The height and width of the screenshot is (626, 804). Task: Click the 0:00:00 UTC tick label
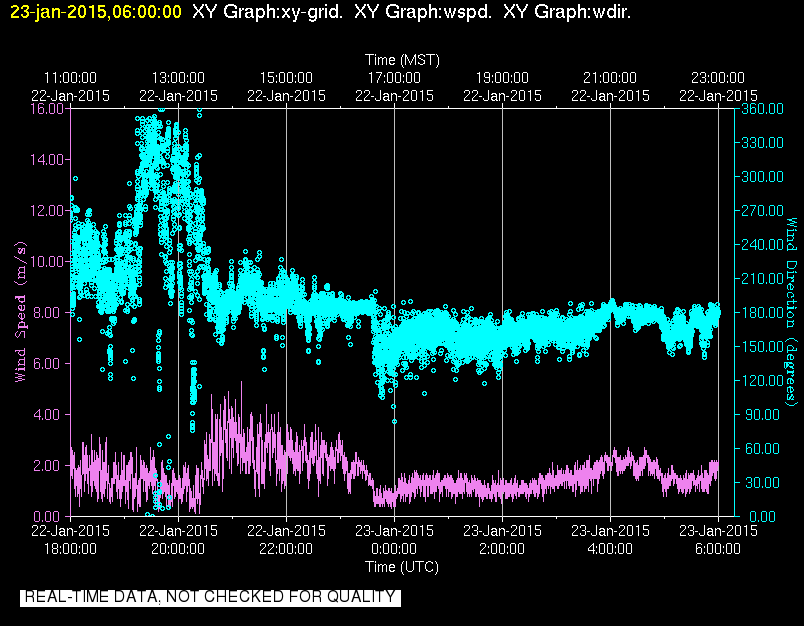394,549
